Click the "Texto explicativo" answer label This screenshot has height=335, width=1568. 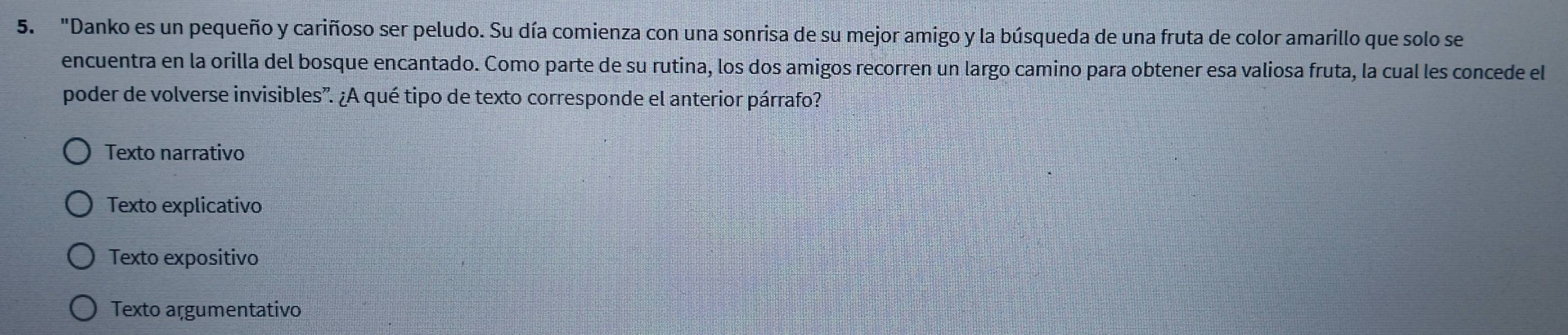tap(185, 206)
